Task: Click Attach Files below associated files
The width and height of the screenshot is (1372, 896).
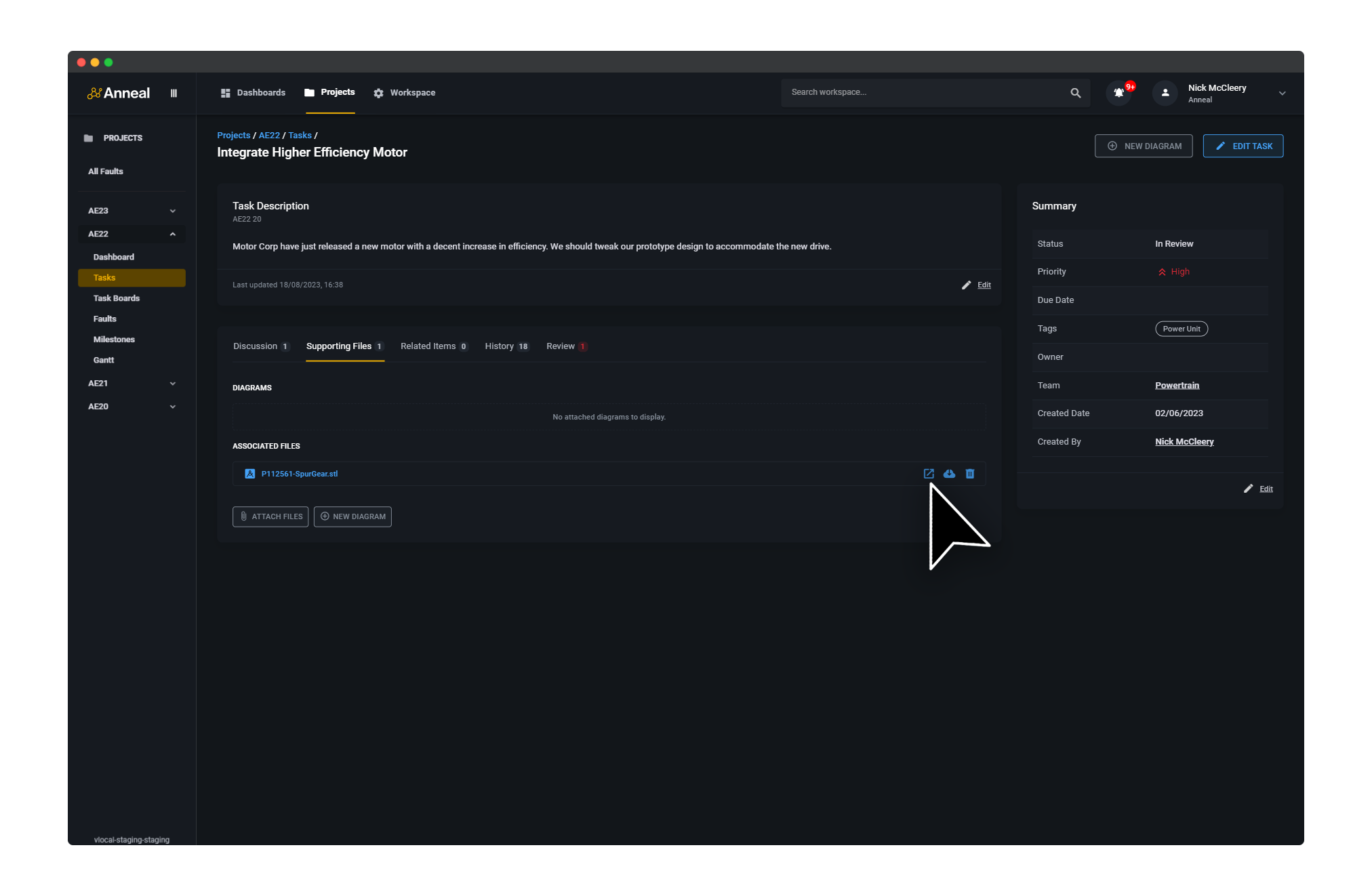Action: coord(270,516)
